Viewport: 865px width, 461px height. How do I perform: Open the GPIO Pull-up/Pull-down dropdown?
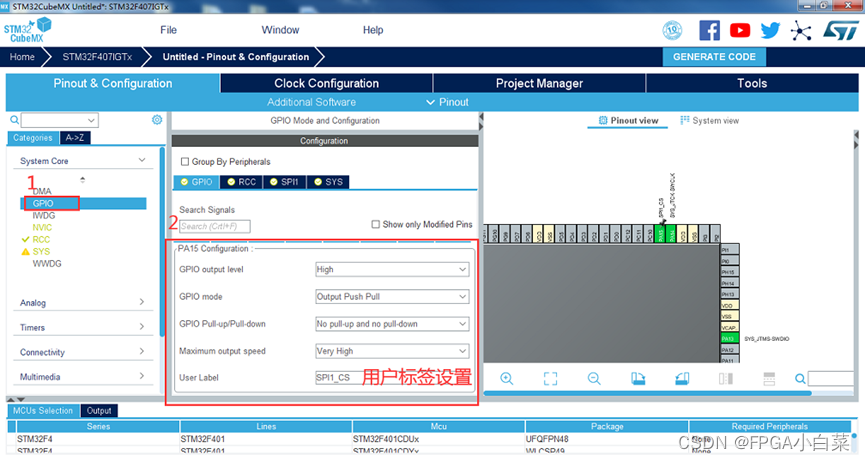392,324
